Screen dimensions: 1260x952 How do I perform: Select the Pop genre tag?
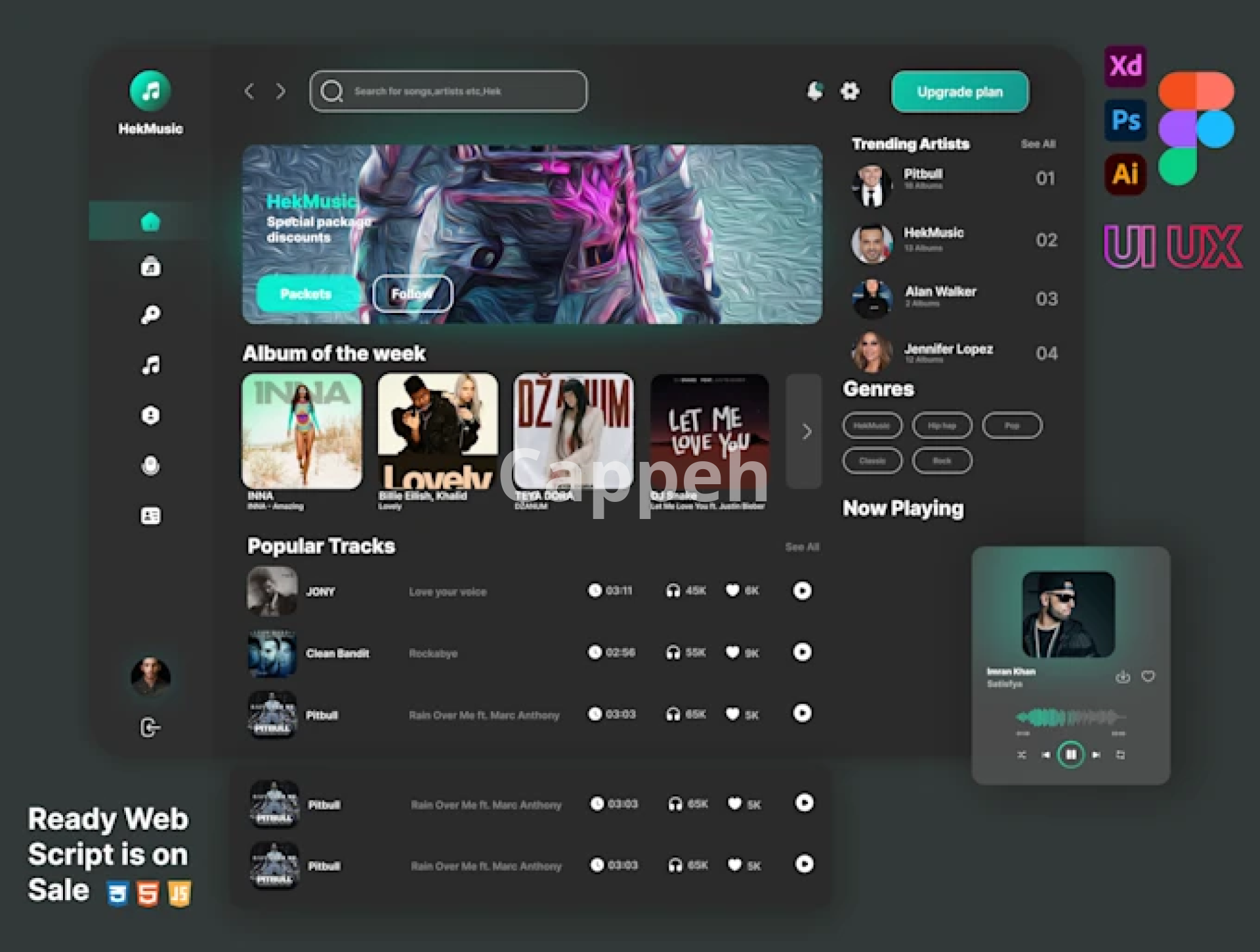(1011, 425)
